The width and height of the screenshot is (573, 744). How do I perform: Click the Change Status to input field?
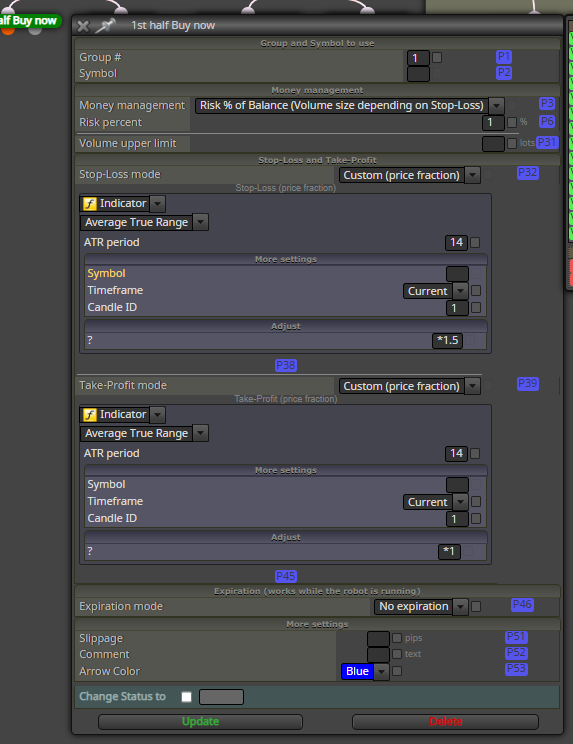(222, 697)
